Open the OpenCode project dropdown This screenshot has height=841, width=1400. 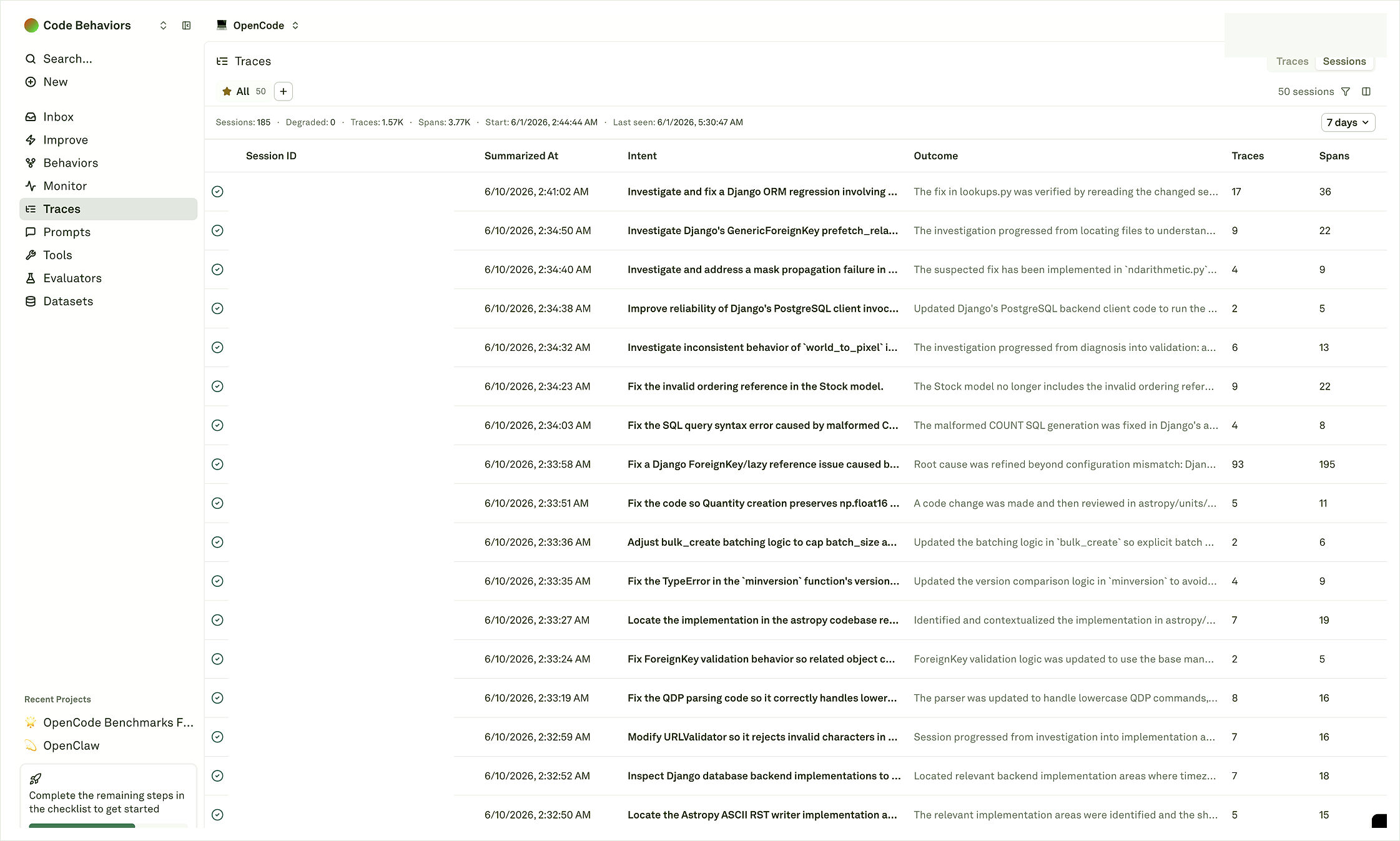tap(258, 26)
